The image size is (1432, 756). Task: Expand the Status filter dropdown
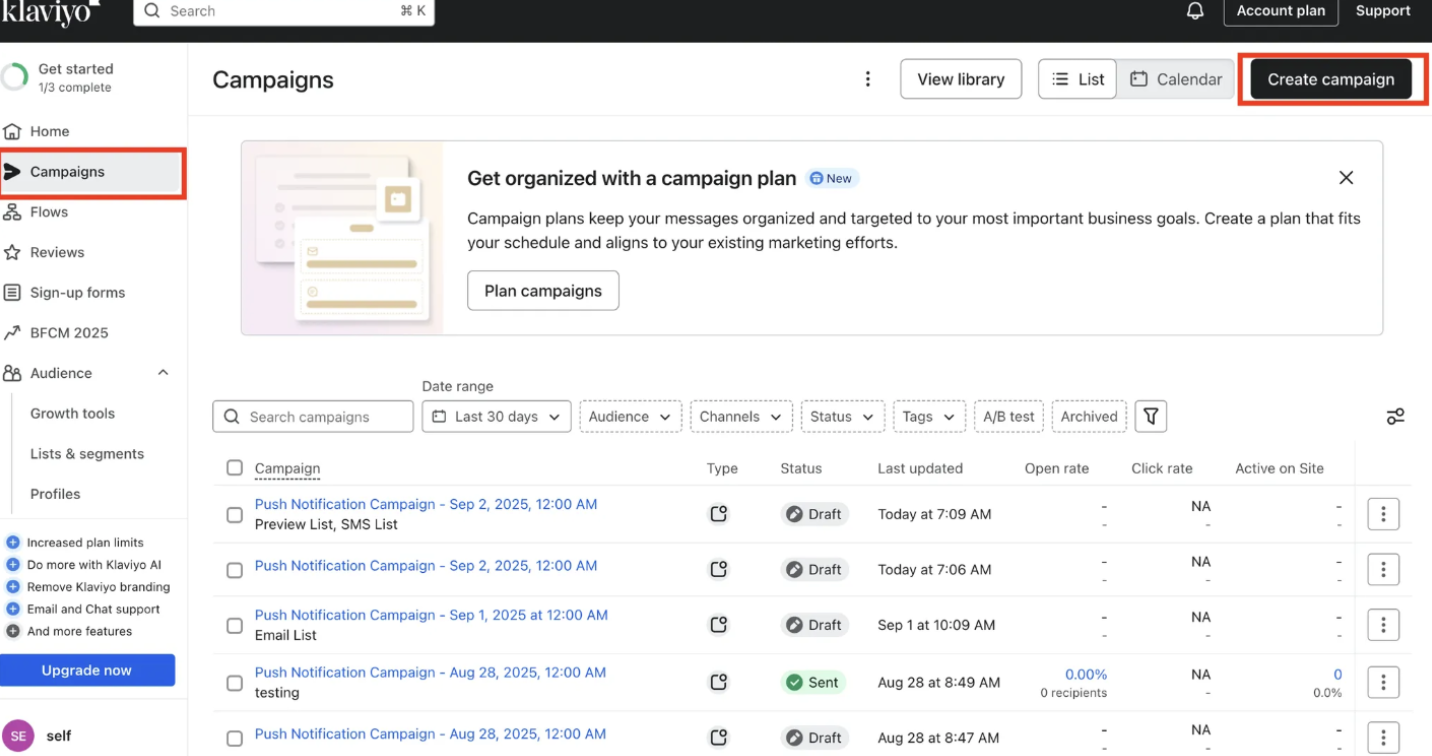842,416
